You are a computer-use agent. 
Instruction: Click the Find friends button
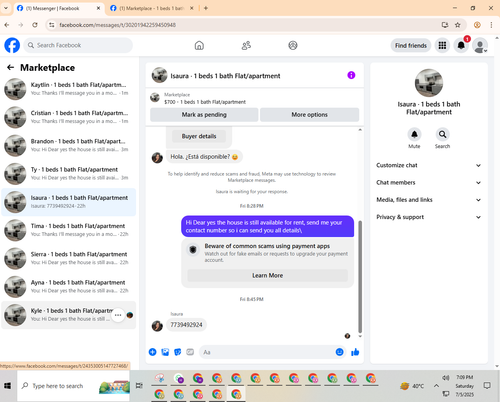click(x=411, y=46)
